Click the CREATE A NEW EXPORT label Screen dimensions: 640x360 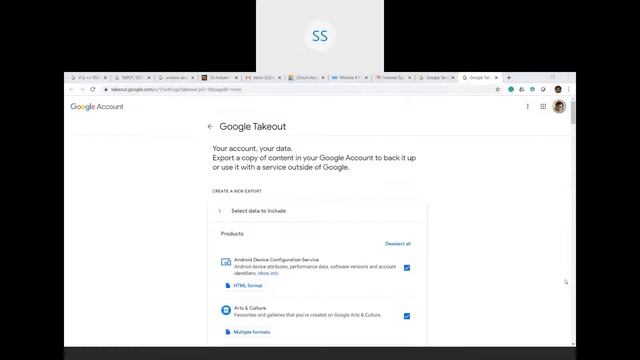tap(237, 191)
